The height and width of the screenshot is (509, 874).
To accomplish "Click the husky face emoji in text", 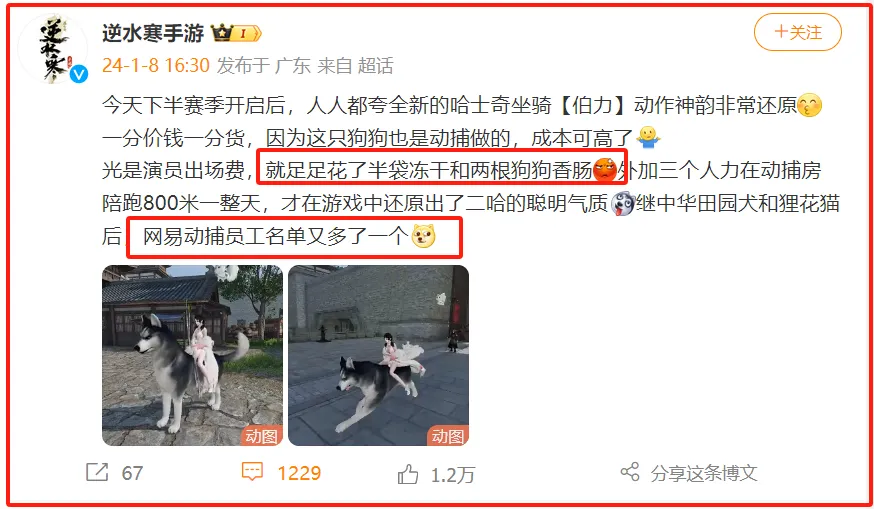I will pos(623,203).
